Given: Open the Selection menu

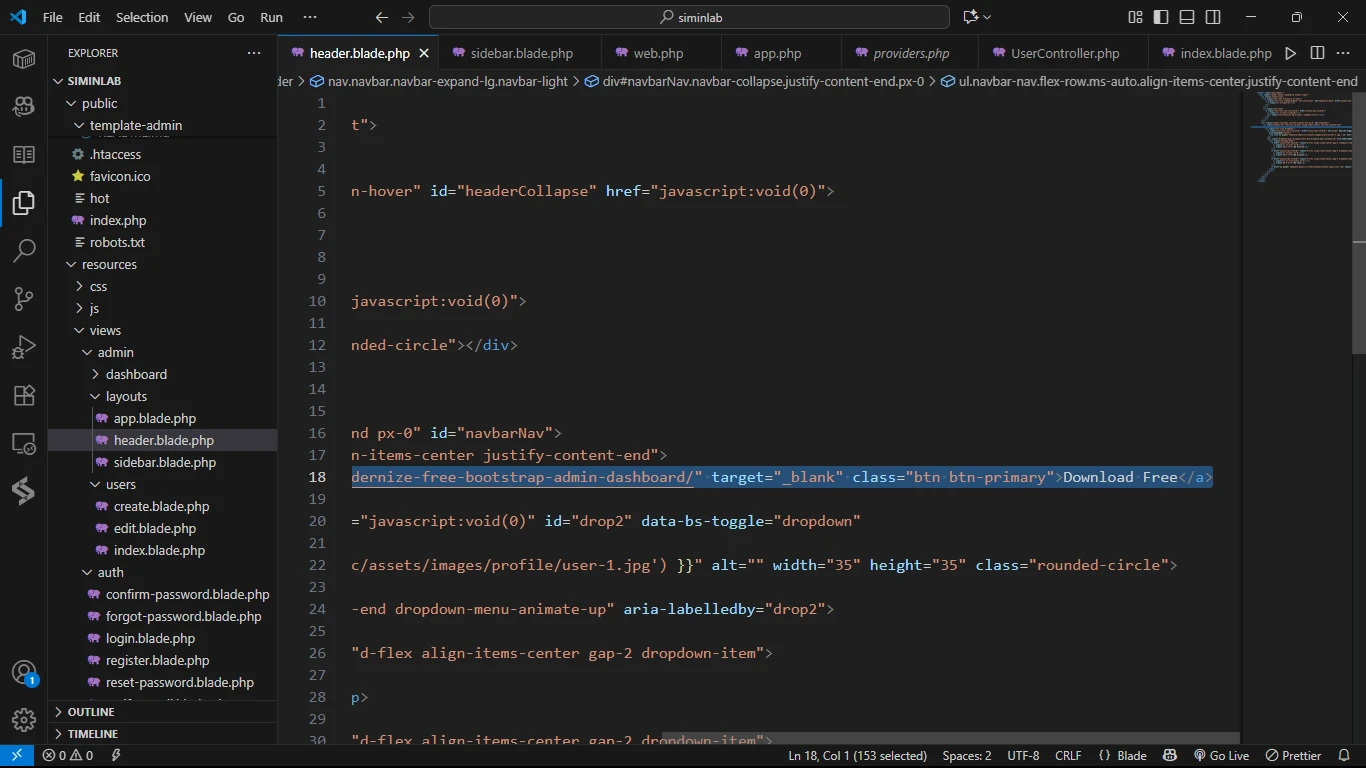Looking at the screenshot, I should point(142,17).
